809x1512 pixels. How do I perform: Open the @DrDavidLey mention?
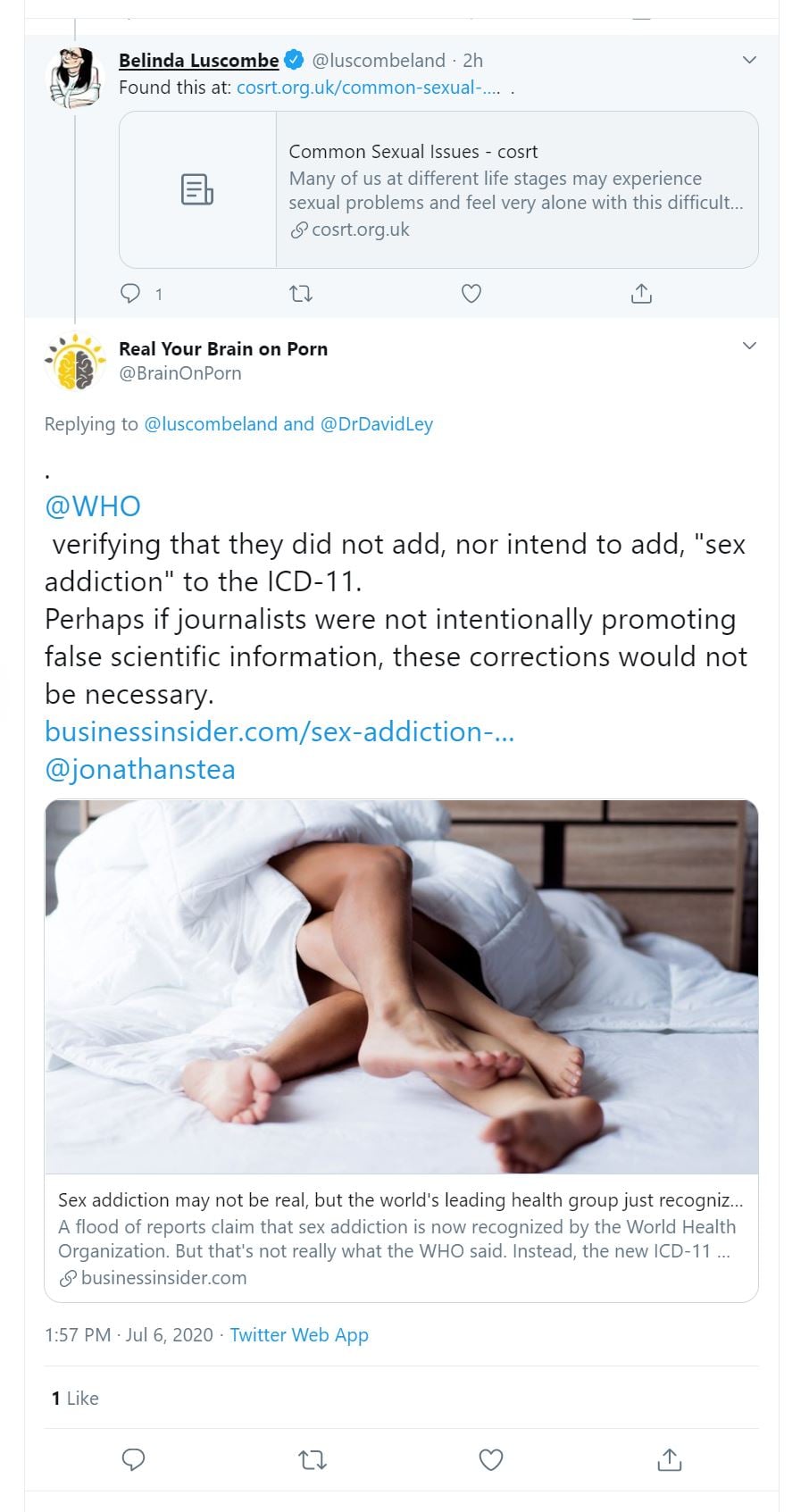point(376,424)
